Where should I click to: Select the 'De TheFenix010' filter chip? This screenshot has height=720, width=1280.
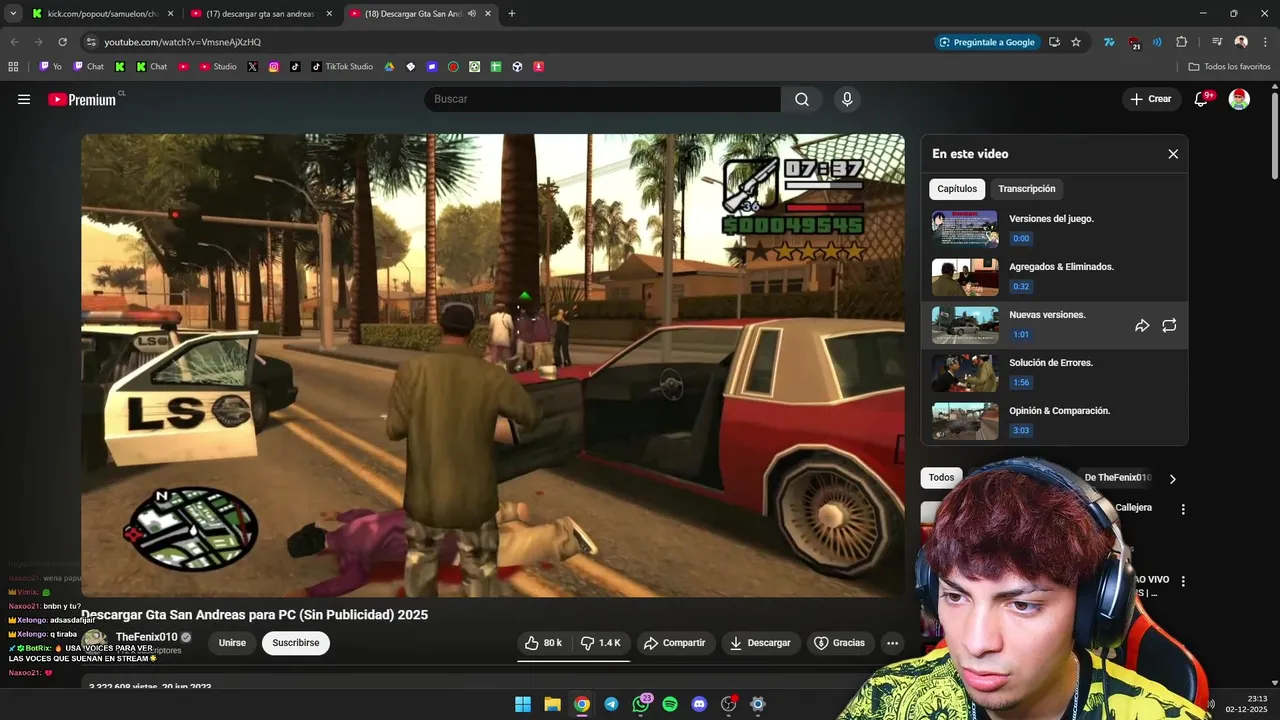coord(1117,478)
